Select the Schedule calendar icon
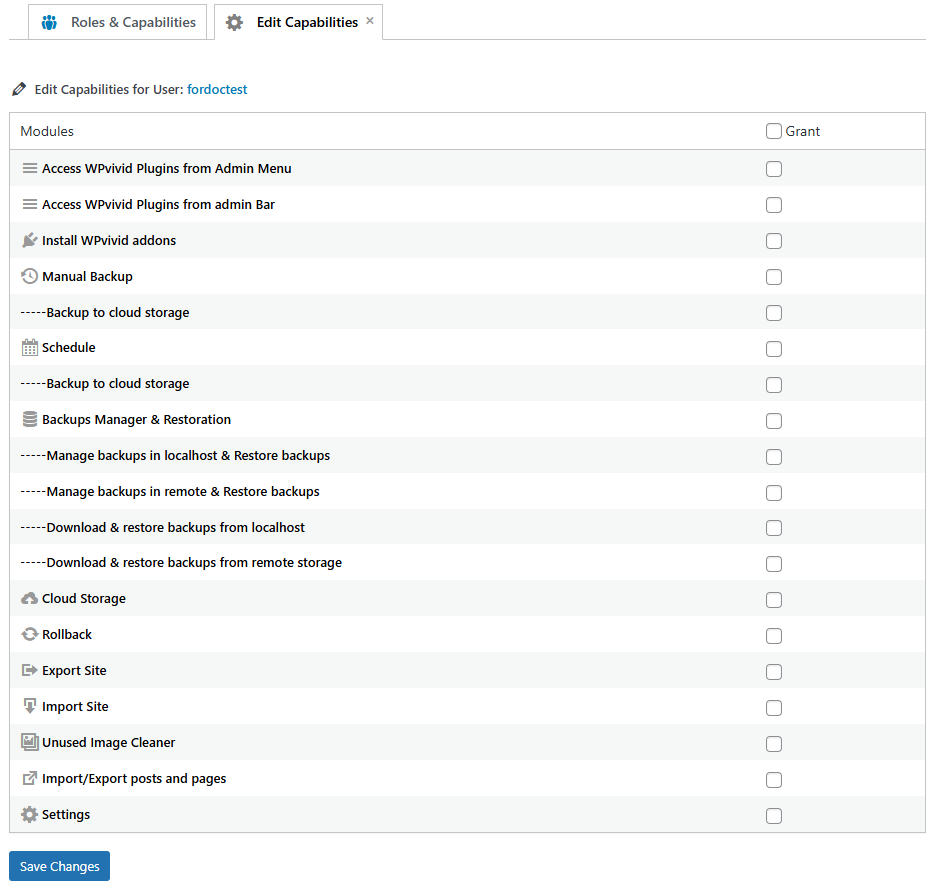This screenshot has width=939, height=887. click(x=29, y=347)
